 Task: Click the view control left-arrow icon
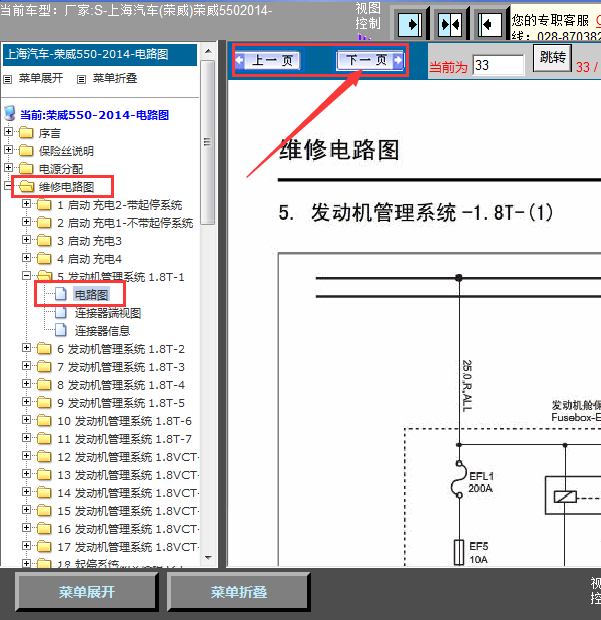pyautogui.click(x=490, y=25)
